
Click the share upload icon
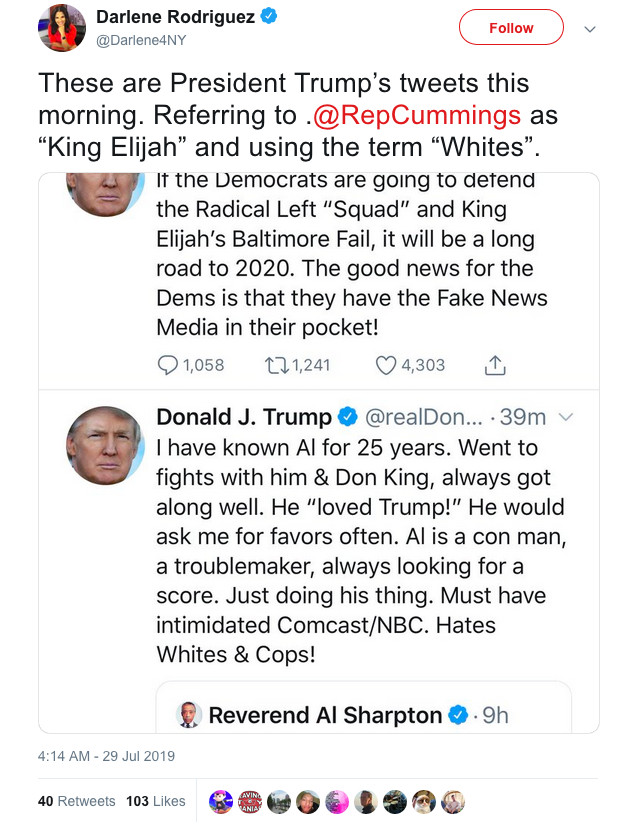[494, 366]
